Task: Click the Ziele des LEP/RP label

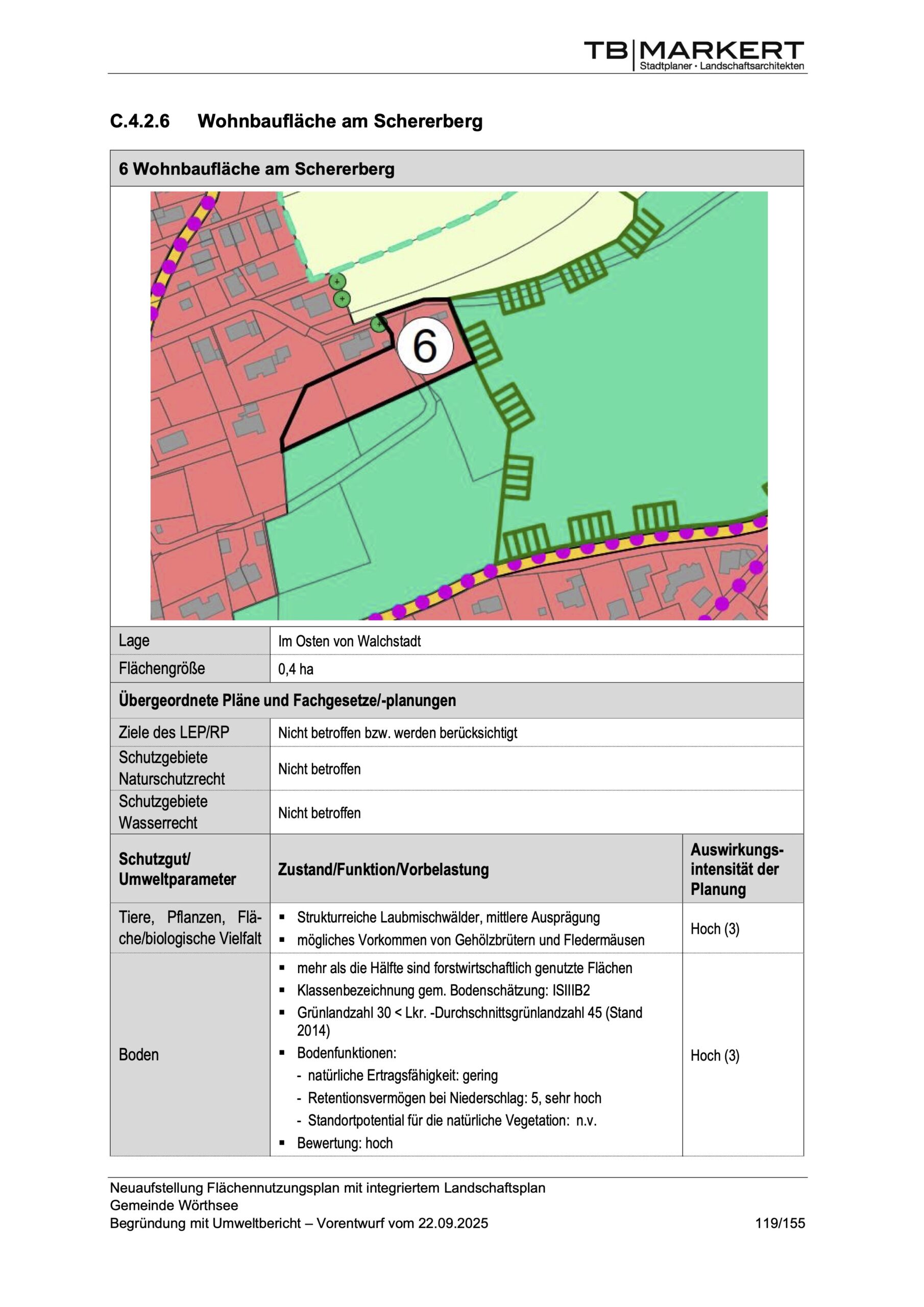Action: pyautogui.click(x=174, y=732)
